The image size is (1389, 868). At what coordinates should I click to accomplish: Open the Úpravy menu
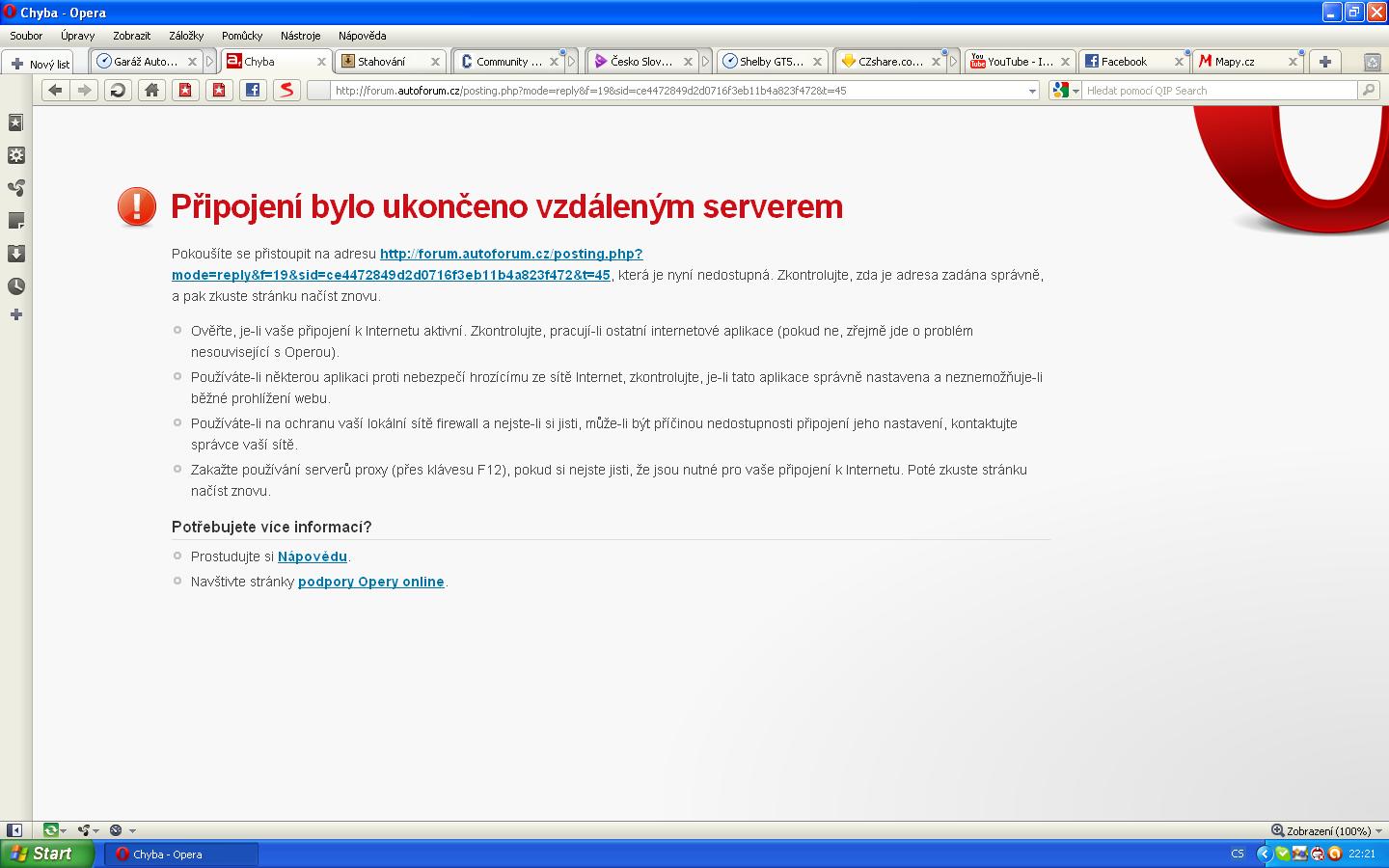[x=77, y=36]
